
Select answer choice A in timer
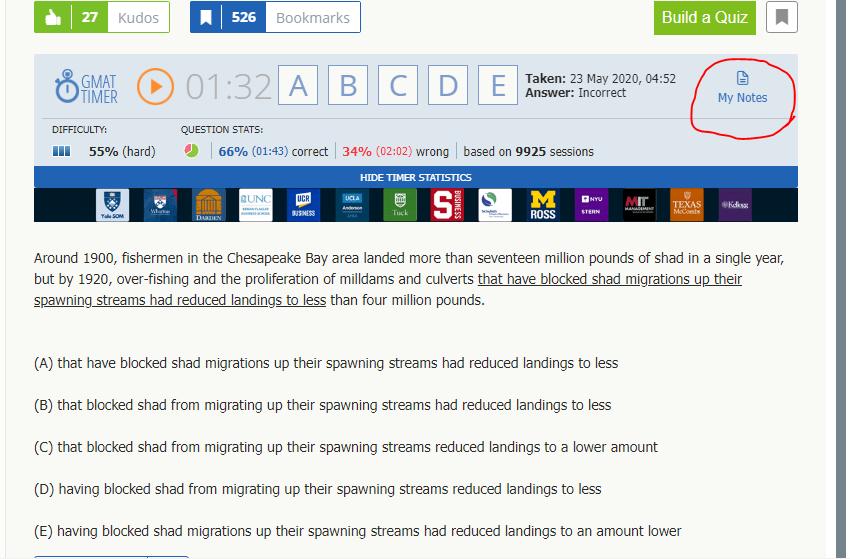tap(298, 86)
